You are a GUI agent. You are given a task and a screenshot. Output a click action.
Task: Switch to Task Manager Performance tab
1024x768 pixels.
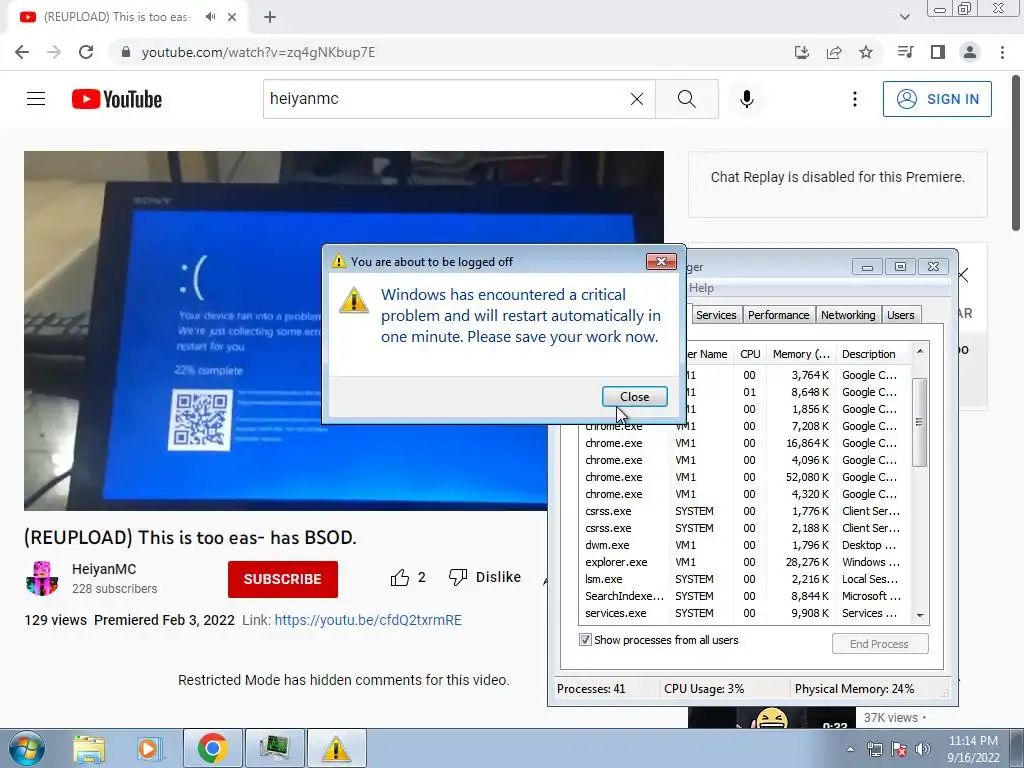pos(778,315)
